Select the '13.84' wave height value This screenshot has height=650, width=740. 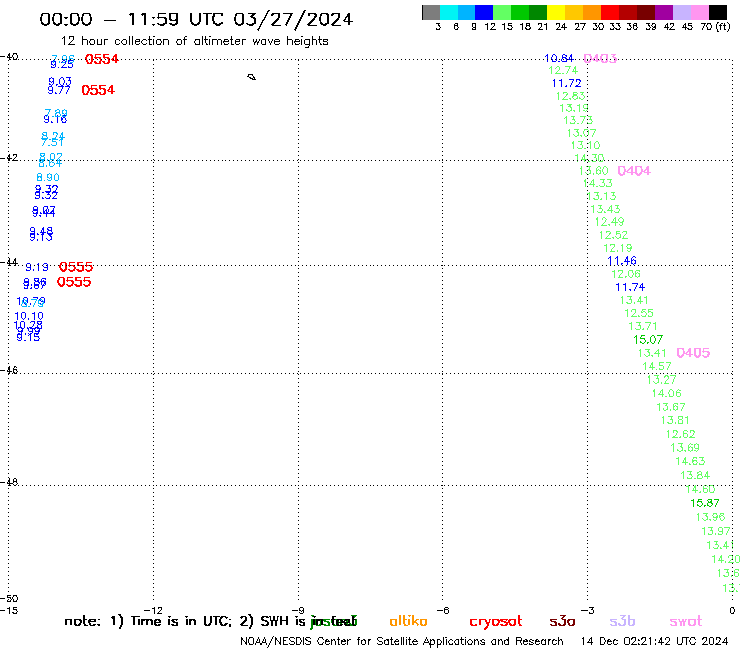[x=695, y=475]
